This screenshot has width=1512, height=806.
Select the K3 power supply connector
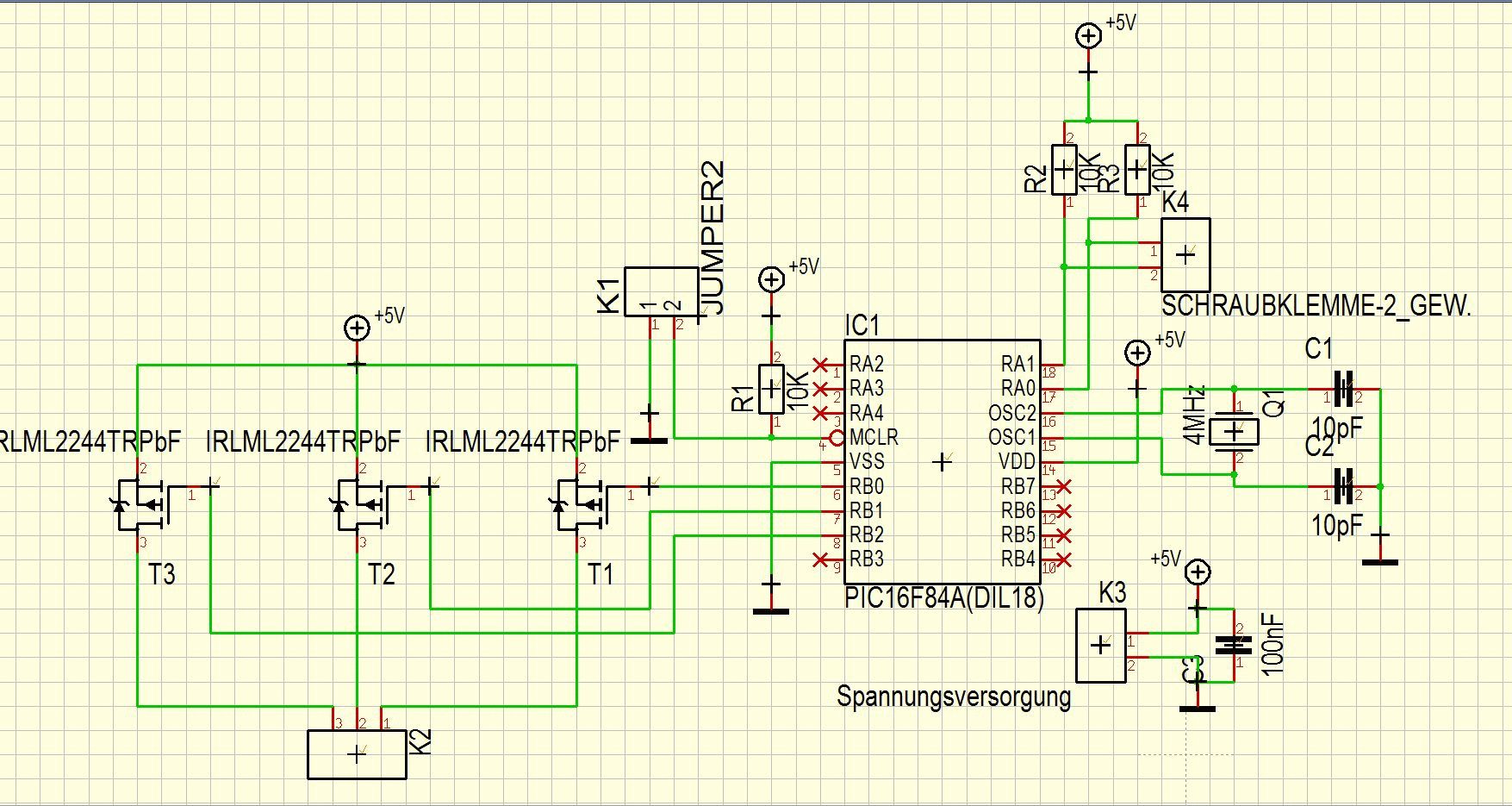pos(1100,645)
